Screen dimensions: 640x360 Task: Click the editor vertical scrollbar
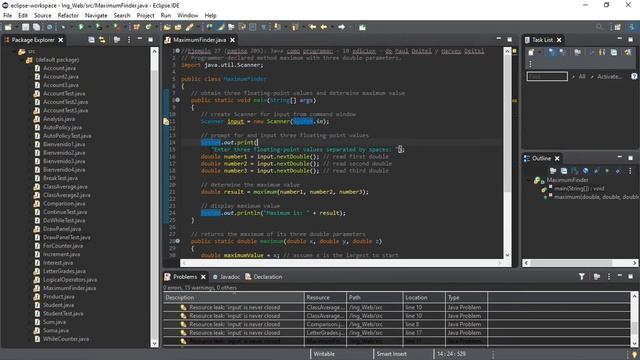click(507, 153)
